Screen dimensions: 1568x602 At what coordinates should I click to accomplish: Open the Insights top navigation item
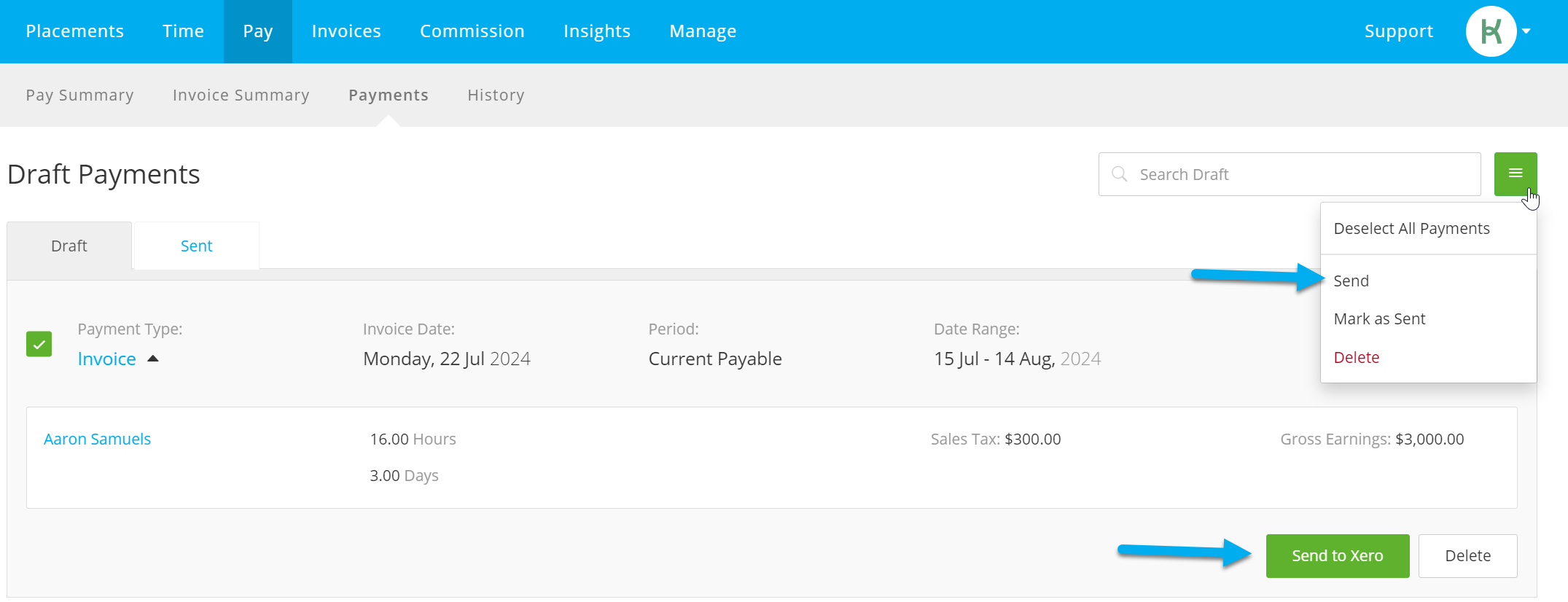tap(596, 31)
